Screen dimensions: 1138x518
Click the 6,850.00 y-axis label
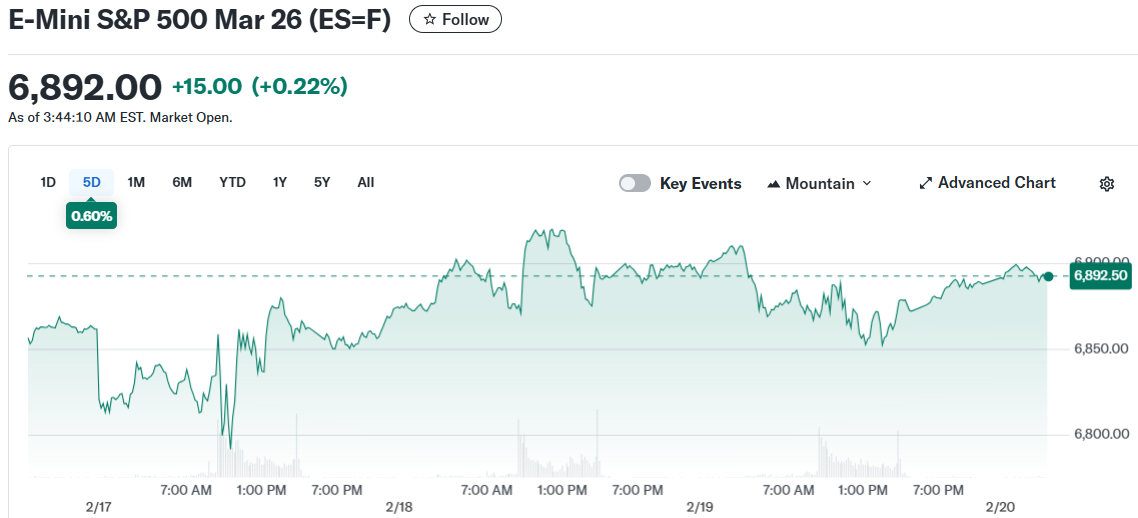[1101, 349]
